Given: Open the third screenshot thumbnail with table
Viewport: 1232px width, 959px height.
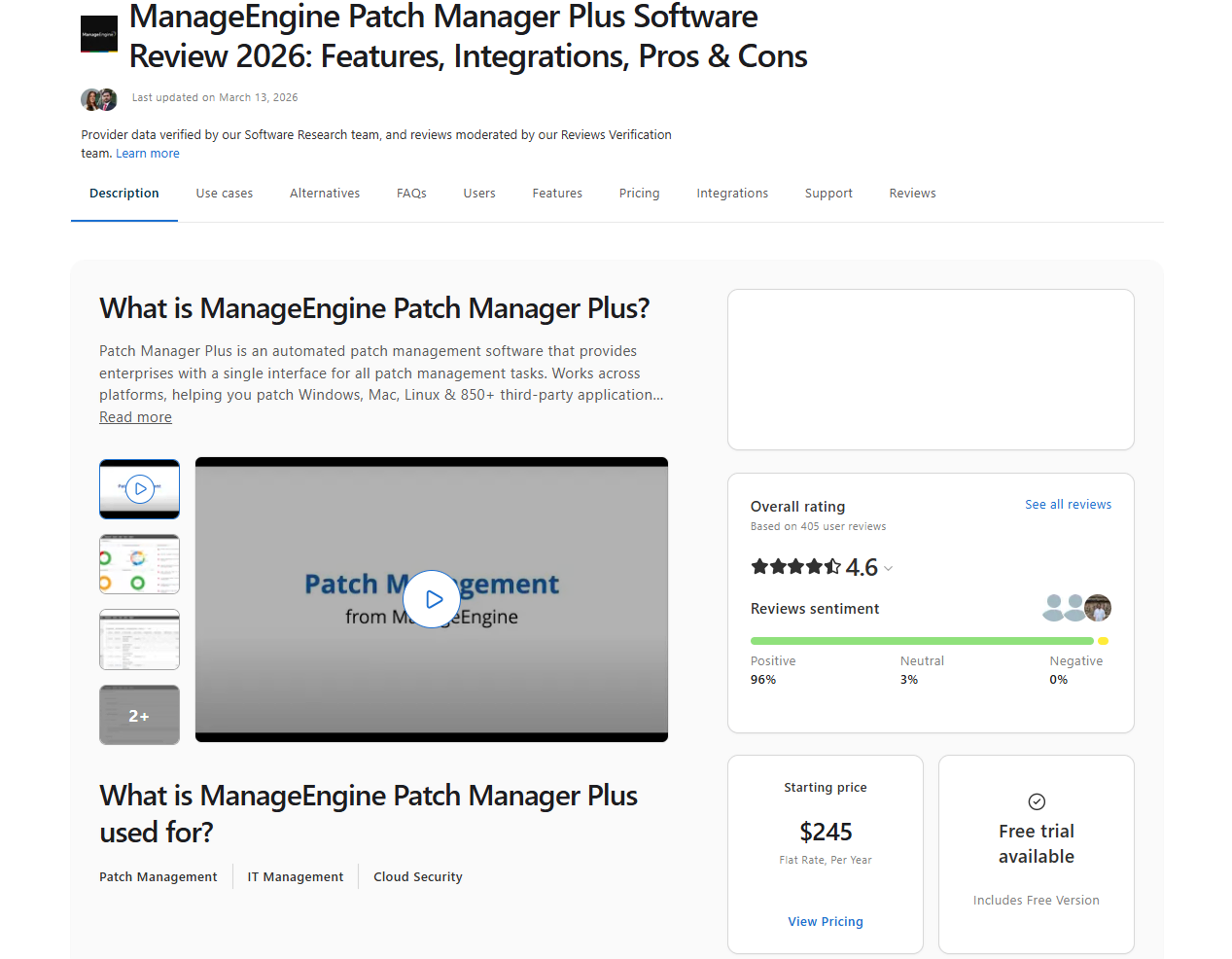Looking at the screenshot, I should tap(139, 639).
